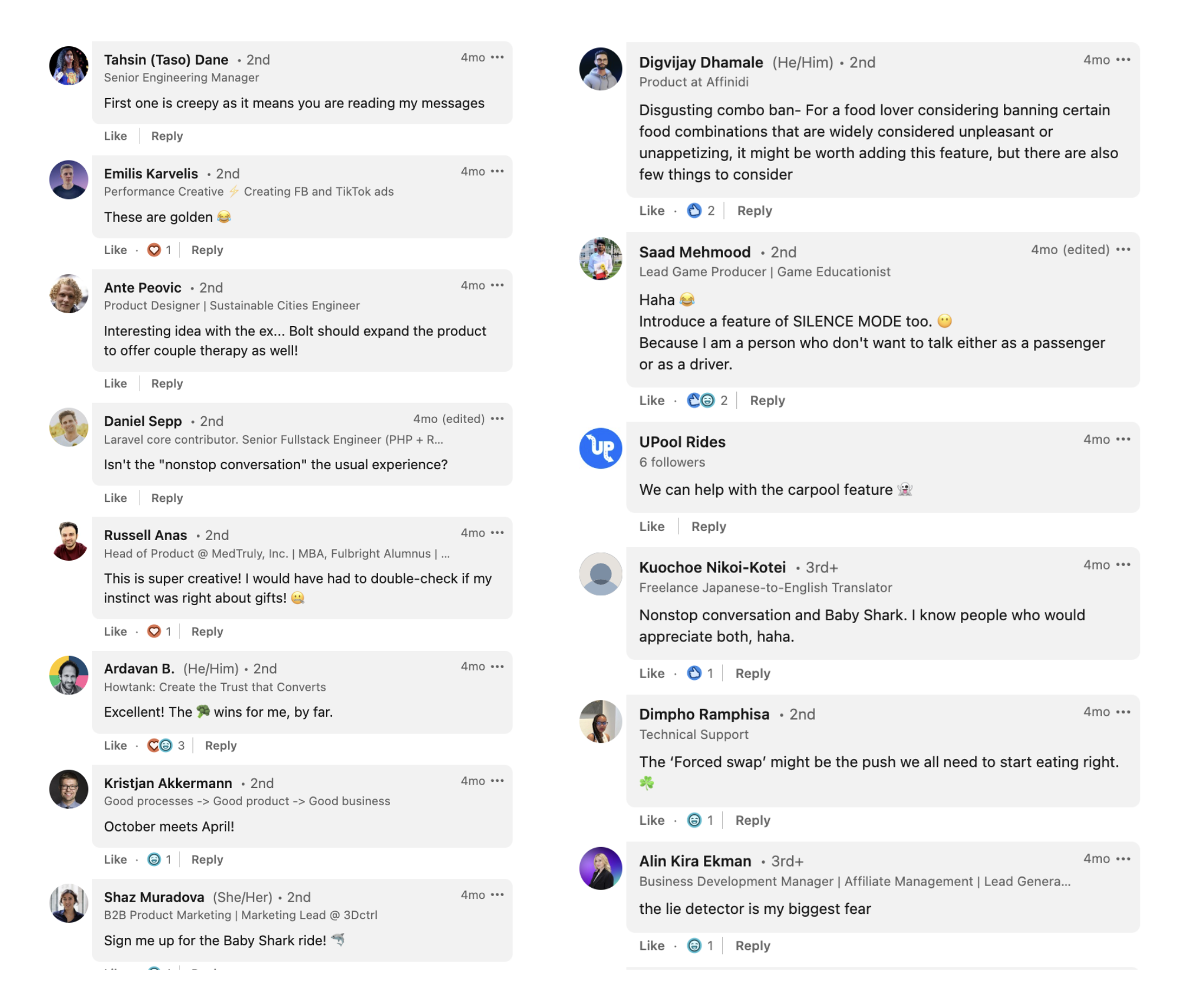1204x1002 pixels.
Task: Open Kuochoe Nikoi-Kotei's profile name link
Action: tap(712, 567)
